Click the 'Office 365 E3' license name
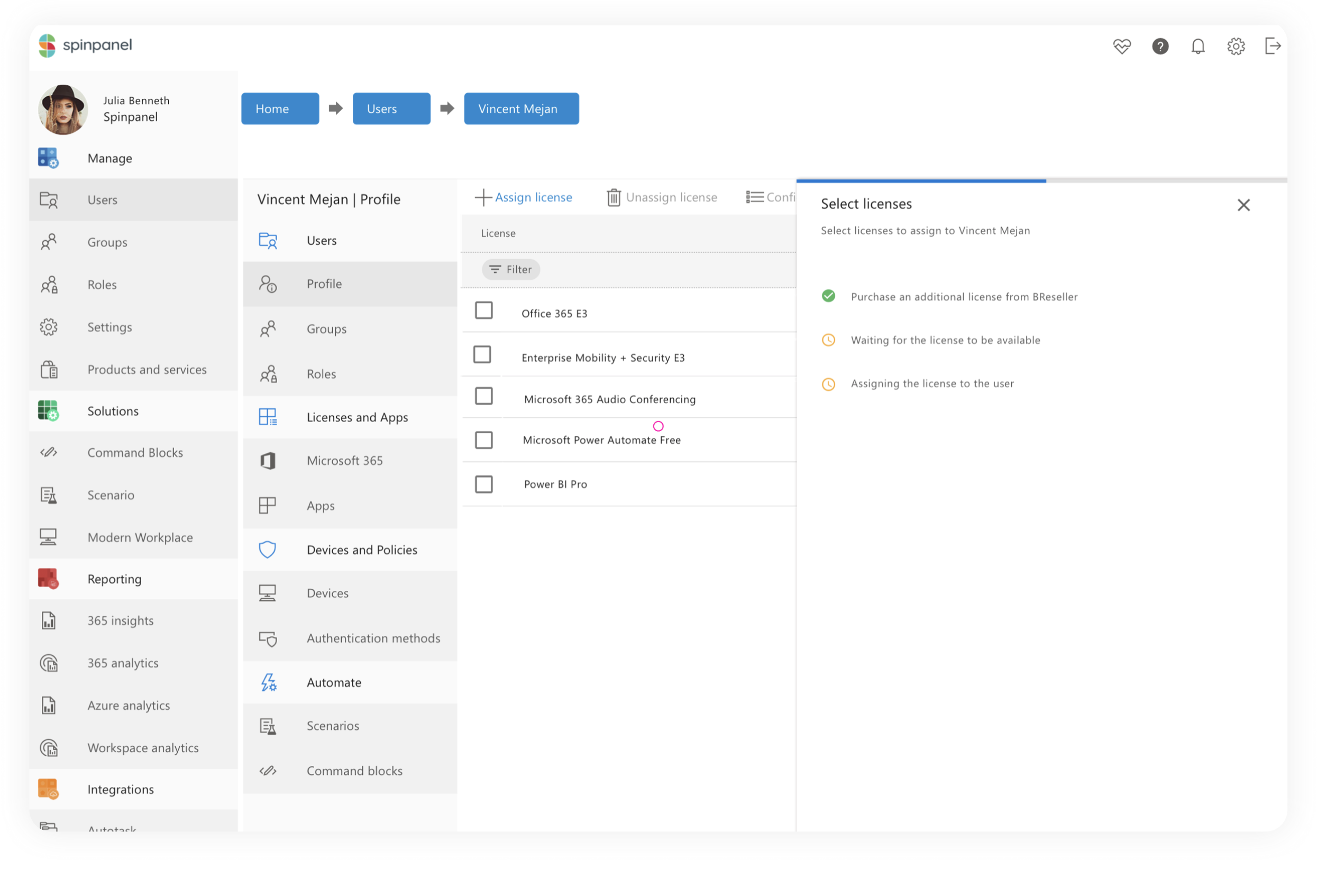 click(554, 313)
